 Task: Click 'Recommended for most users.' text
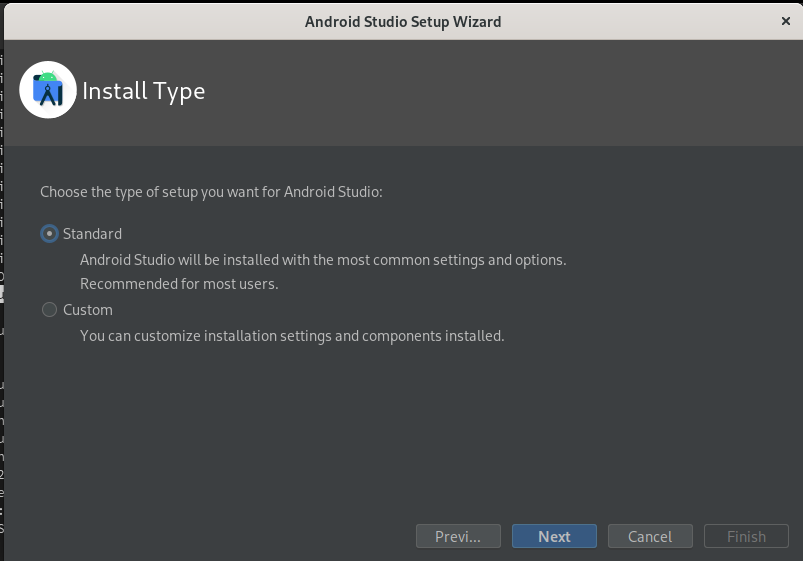(x=179, y=284)
